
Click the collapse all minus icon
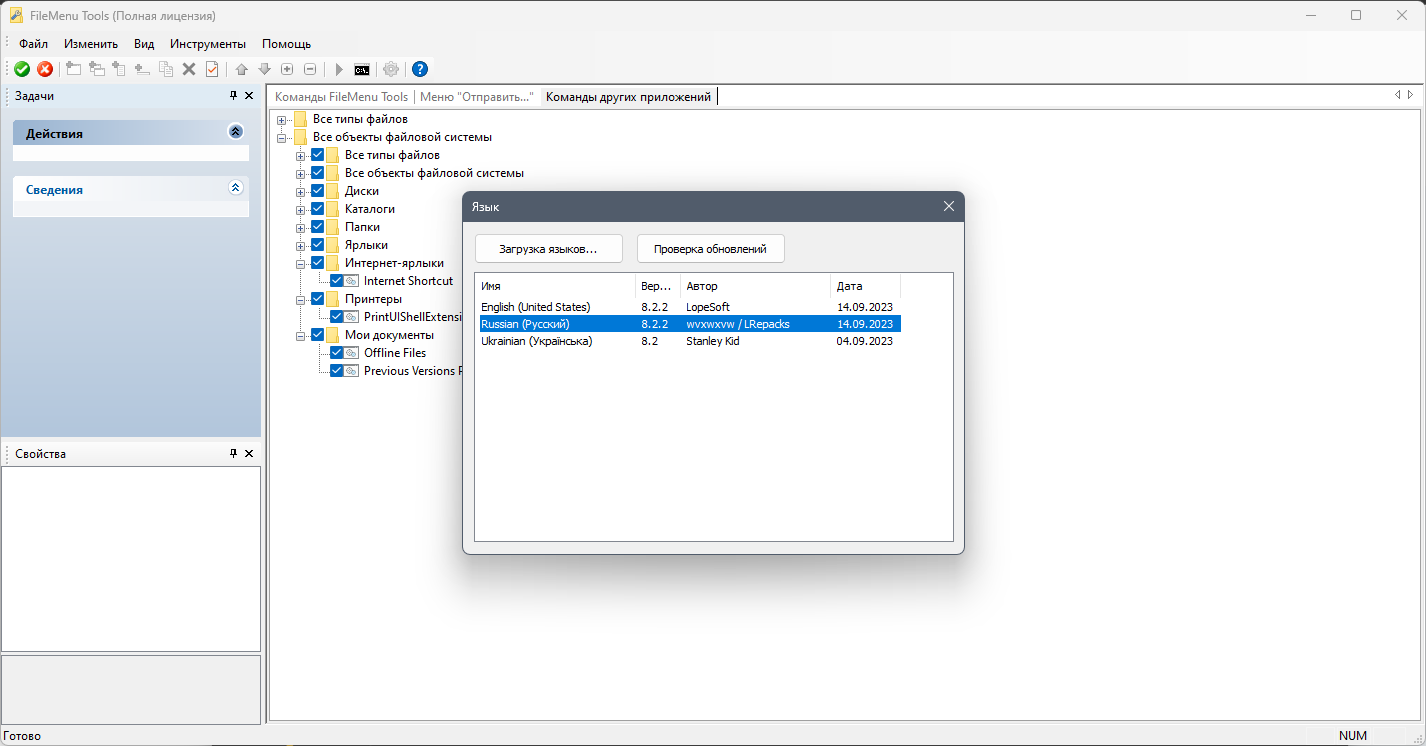[x=310, y=69]
